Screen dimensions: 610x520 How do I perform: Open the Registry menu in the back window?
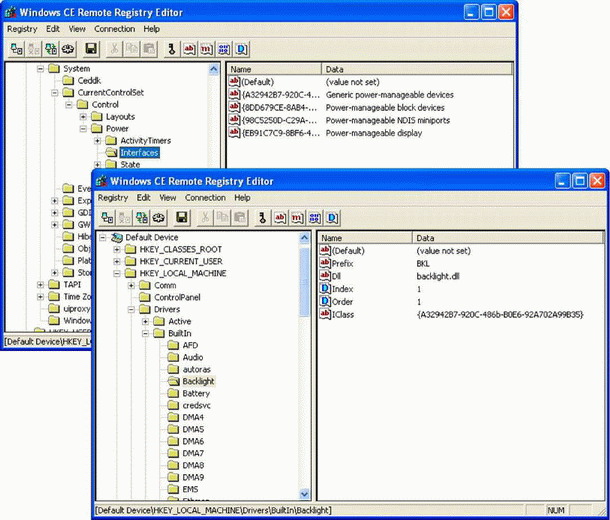coord(22,29)
